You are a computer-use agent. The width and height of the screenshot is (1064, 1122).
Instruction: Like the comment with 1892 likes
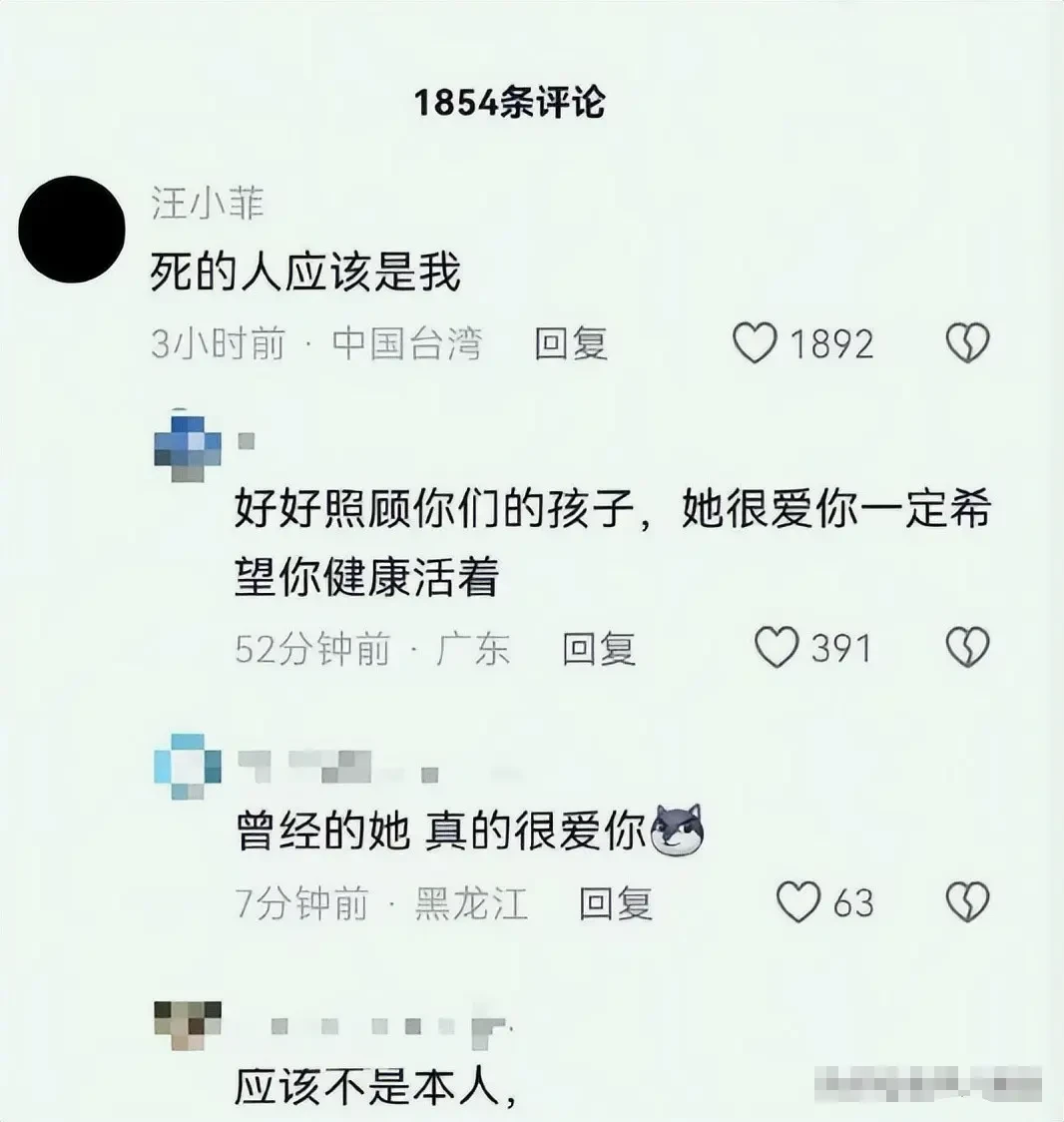[x=756, y=342]
